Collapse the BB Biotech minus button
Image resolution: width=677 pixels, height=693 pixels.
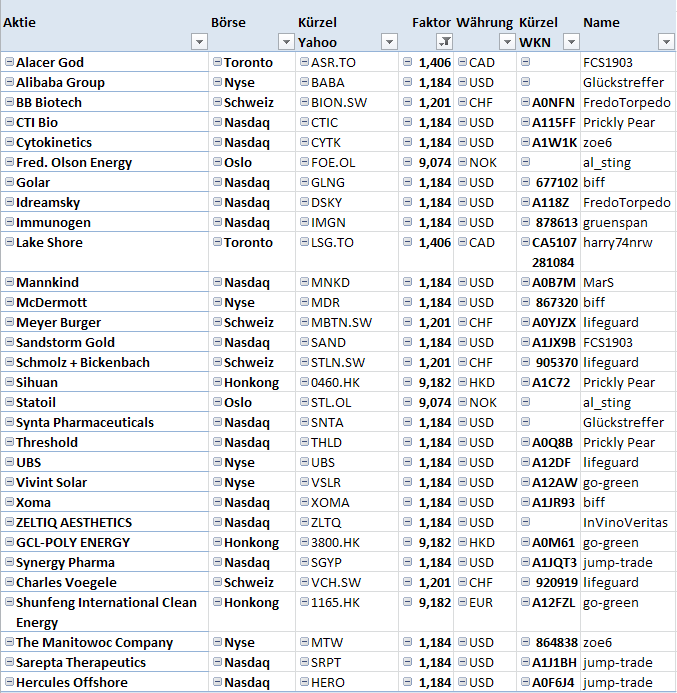9,102
